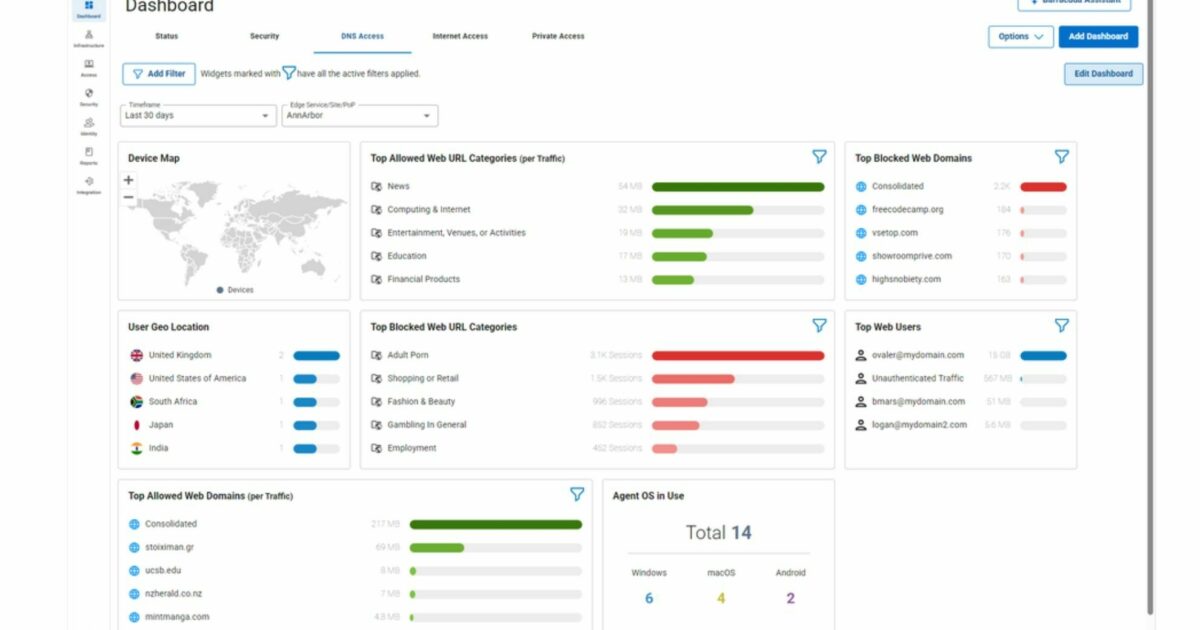Switch to the Status tab

tap(167, 36)
